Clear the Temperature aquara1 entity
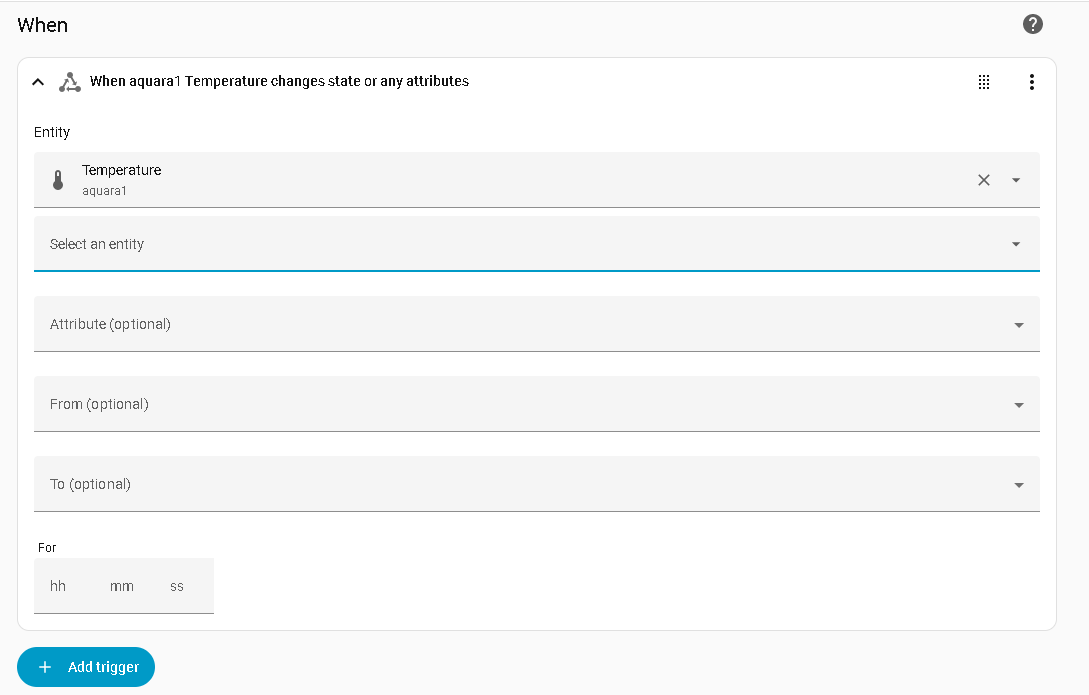 pos(983,181)
